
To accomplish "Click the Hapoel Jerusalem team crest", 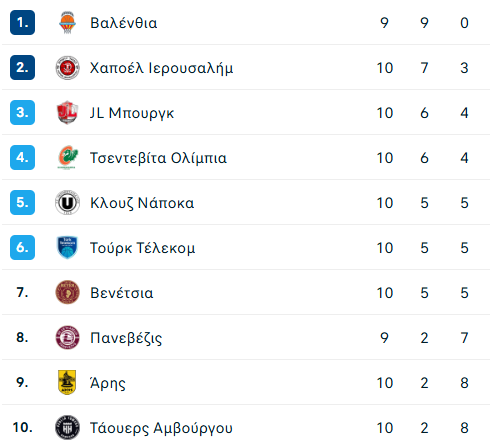I will tap(67, 68).
